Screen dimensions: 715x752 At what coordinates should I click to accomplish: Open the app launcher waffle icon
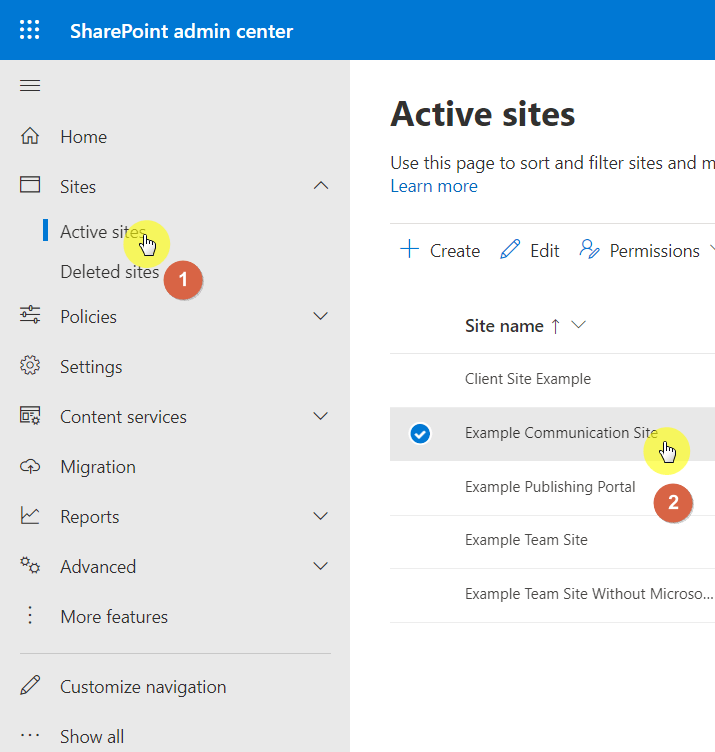click(x=30, y=30)
